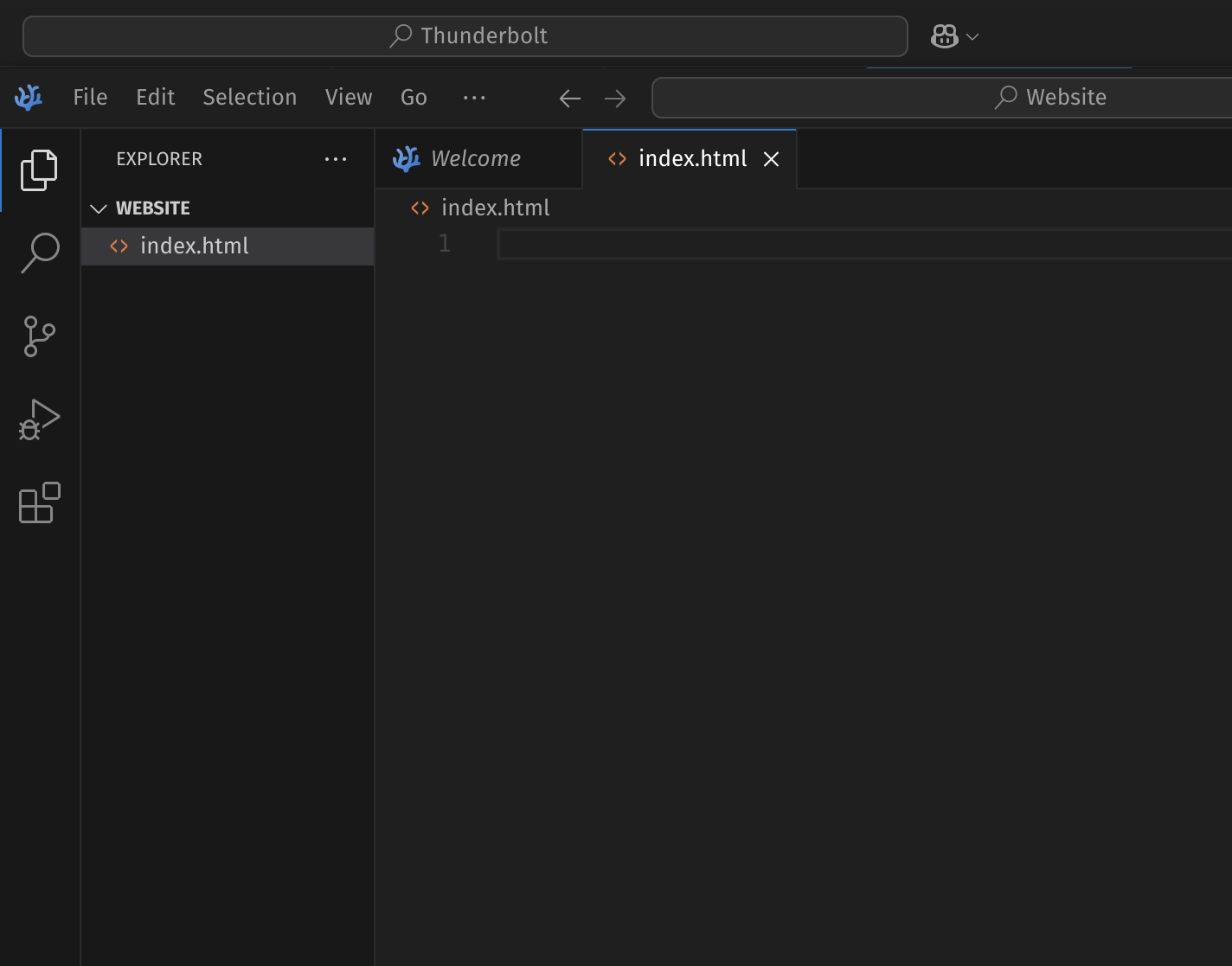Screen dimensions: 1232x966
Task: Open the Search view icon
Action: [39, 253]
